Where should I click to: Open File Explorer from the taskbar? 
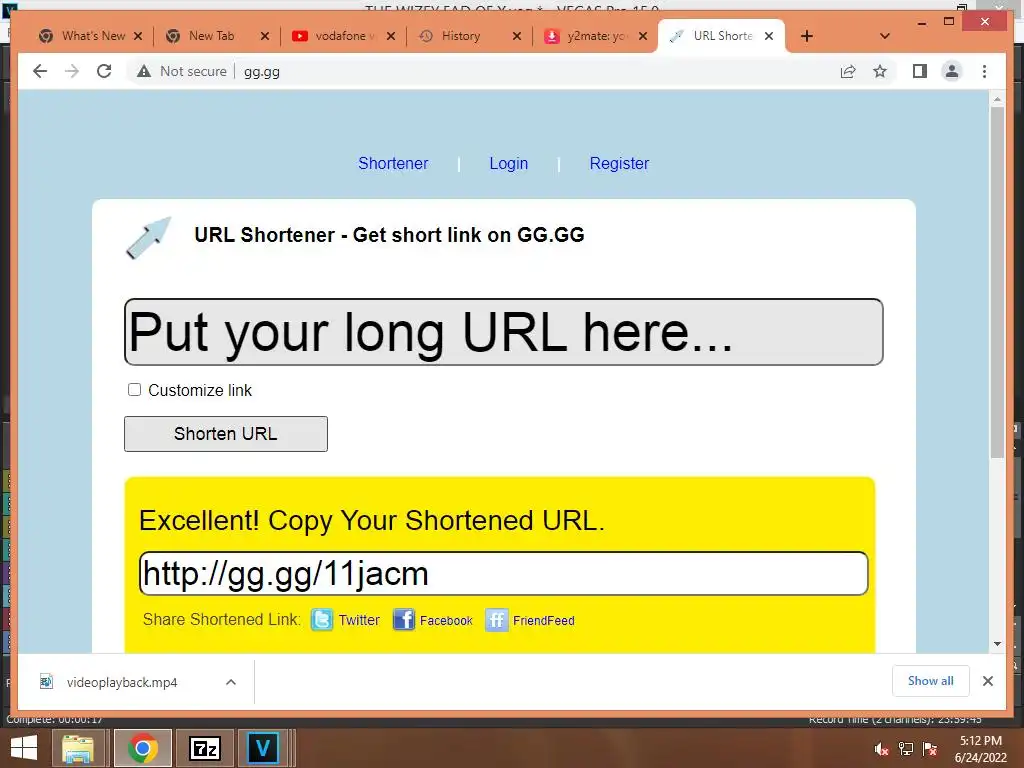(78, 748)
